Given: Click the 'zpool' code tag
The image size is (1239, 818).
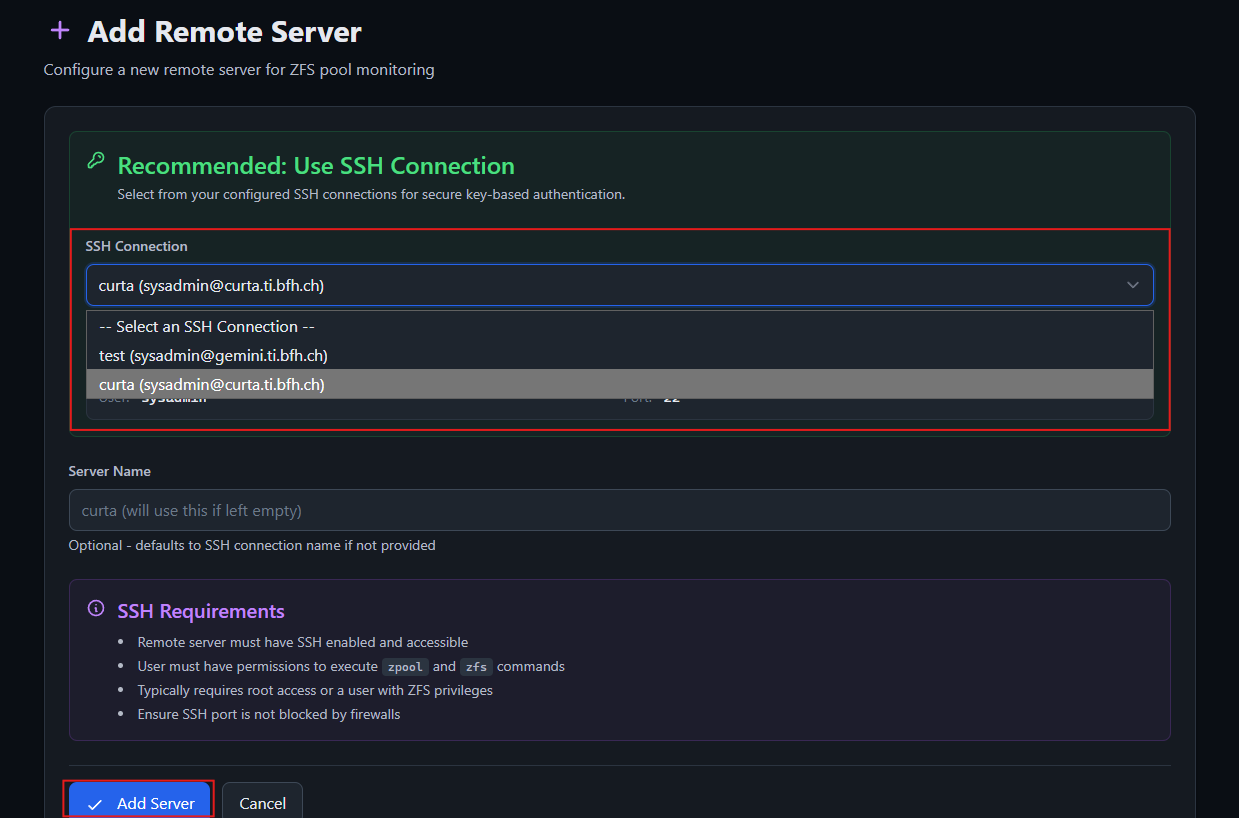Looking at the screenshot, I should coord(405,667).
